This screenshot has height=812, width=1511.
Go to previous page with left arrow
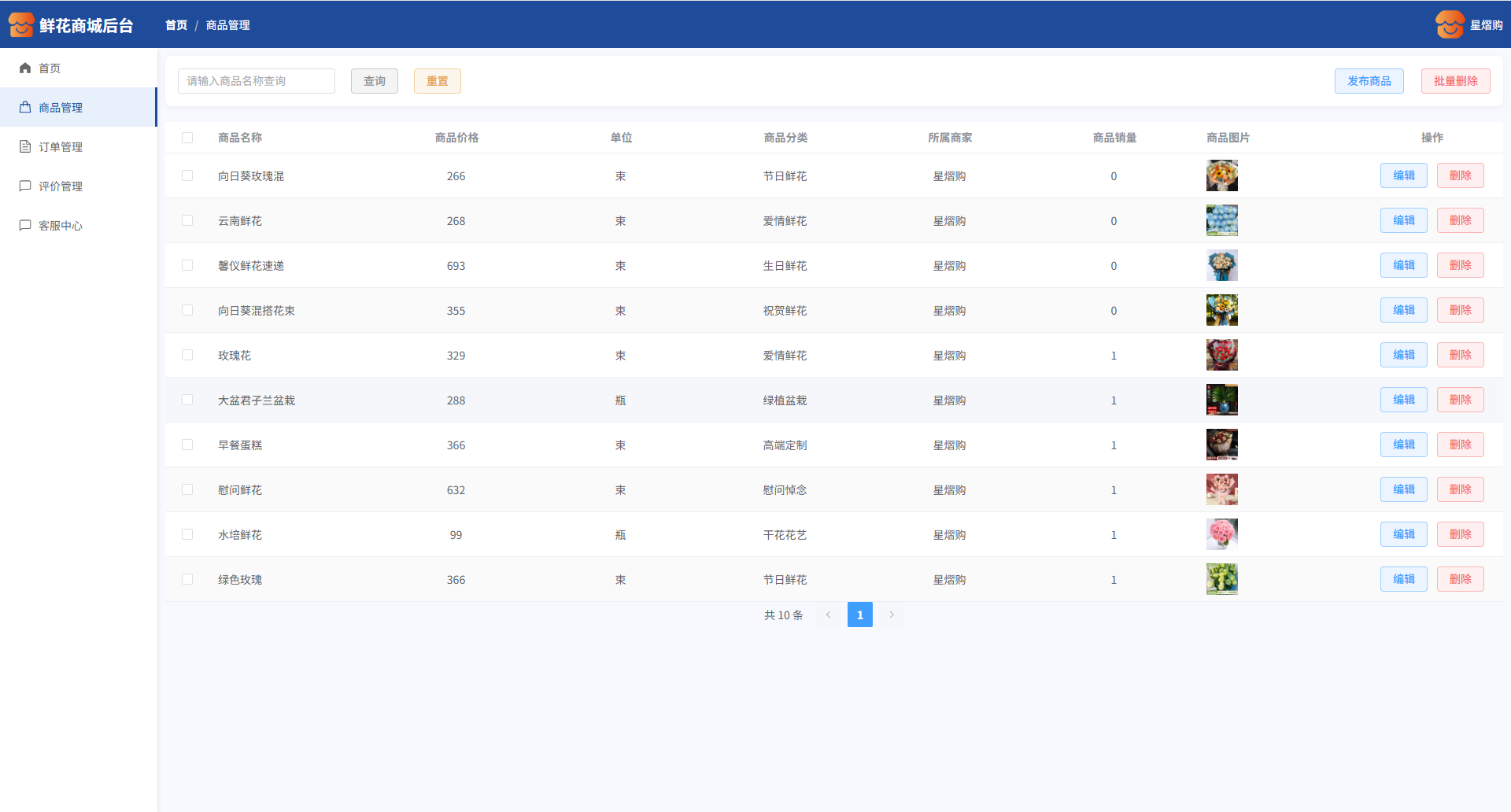tap(828, 615)
